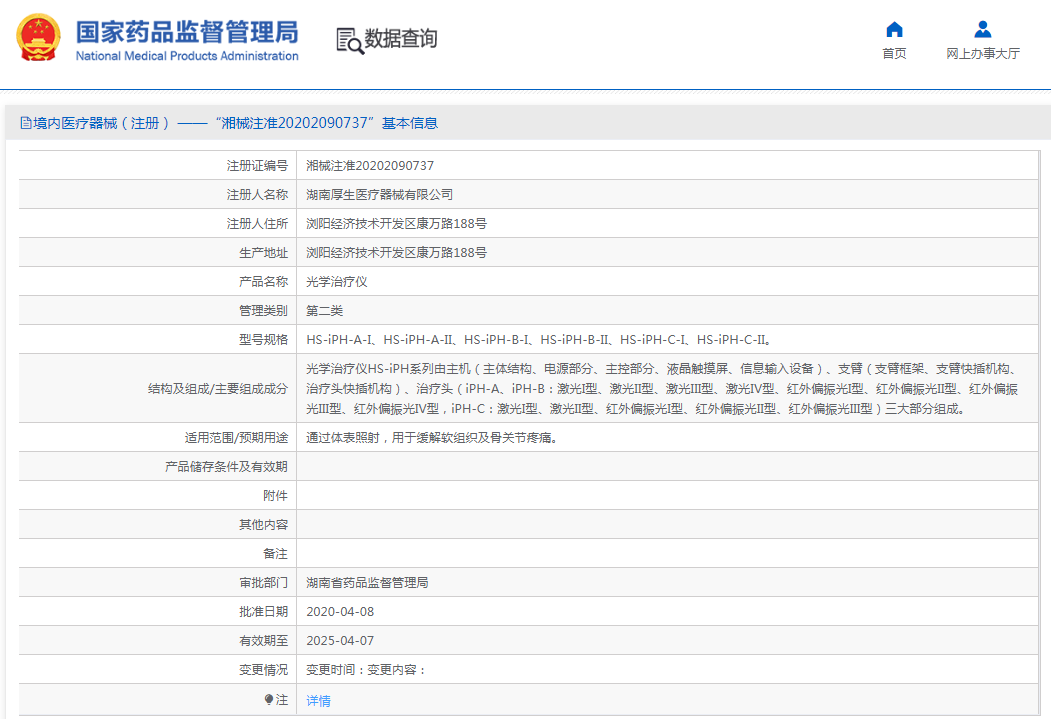Click National Medical Products Administration subtitle
The height and width of the screenshot is (719, 1051).
point(187,56)
